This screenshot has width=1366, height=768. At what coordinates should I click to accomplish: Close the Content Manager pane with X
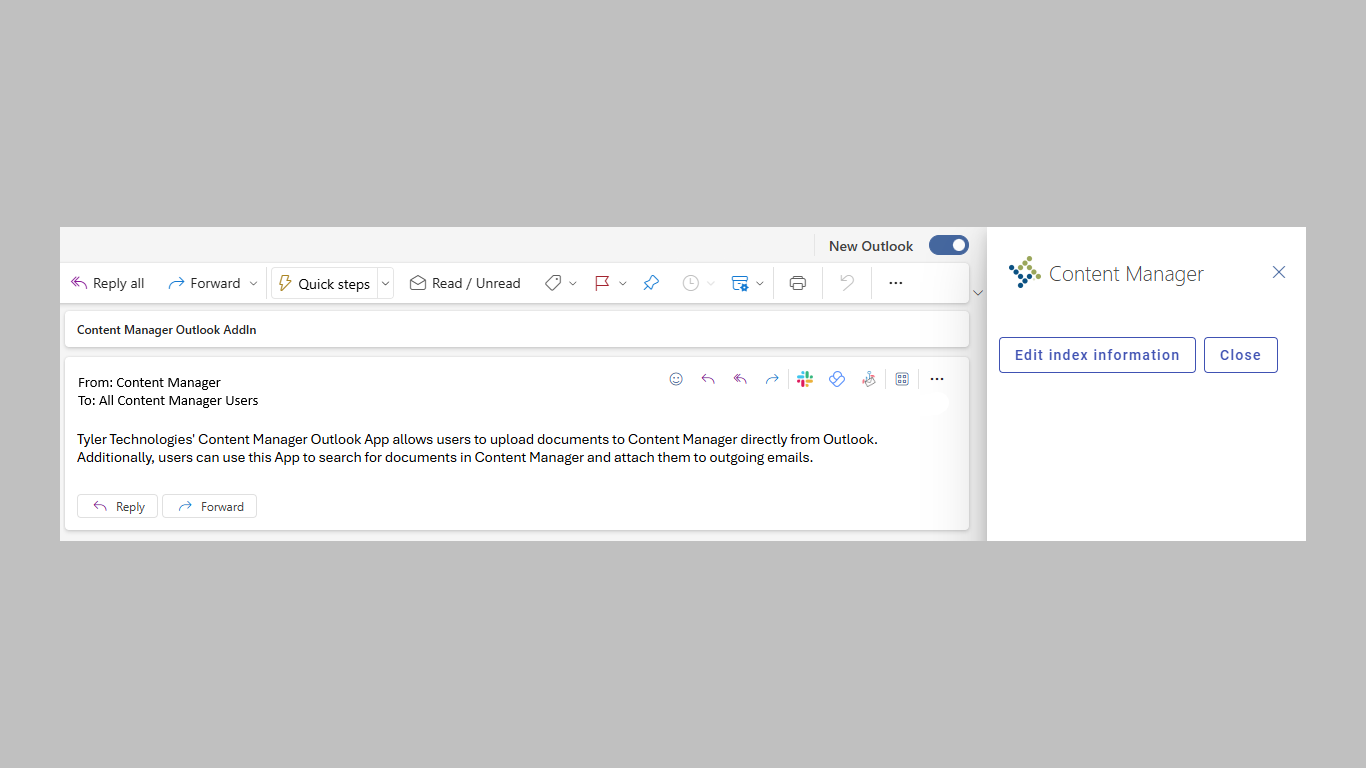pos(1279,272)
